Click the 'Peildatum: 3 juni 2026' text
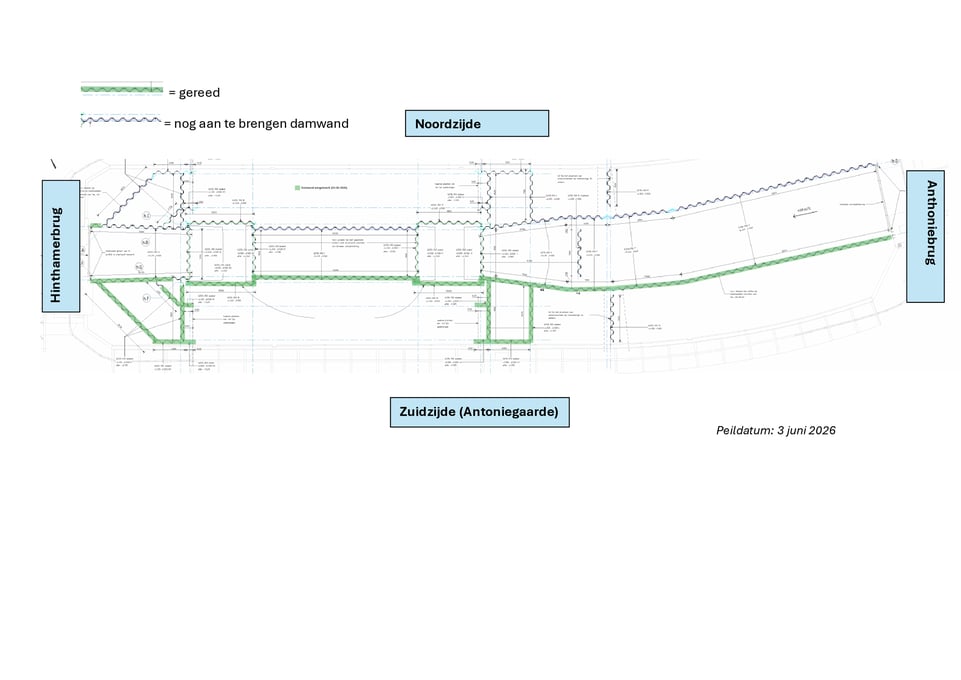 pos(775,430)
